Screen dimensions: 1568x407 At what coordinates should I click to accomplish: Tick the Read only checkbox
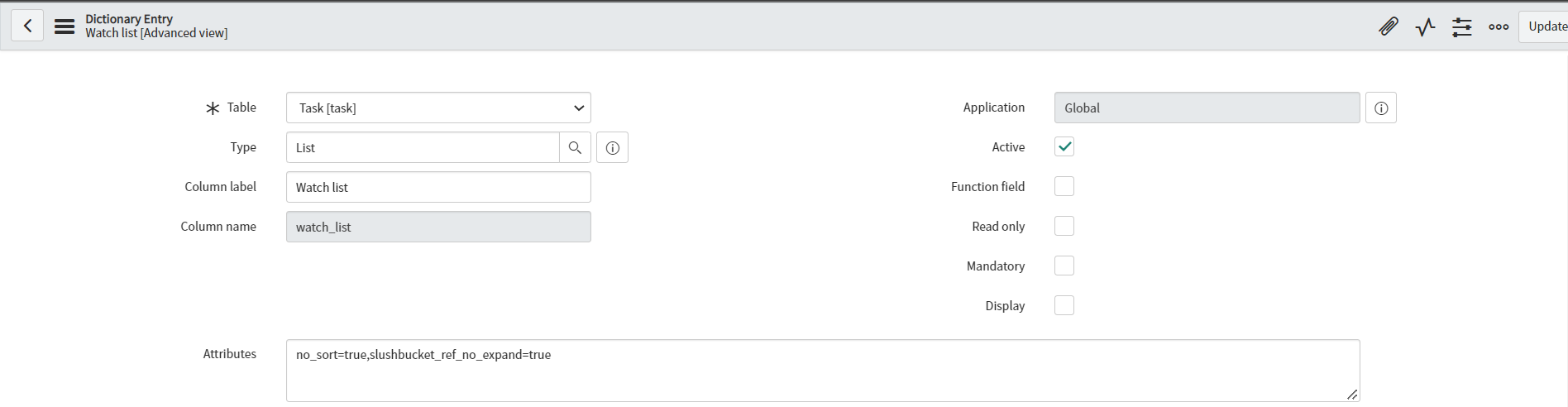[x=1064, y=226]
